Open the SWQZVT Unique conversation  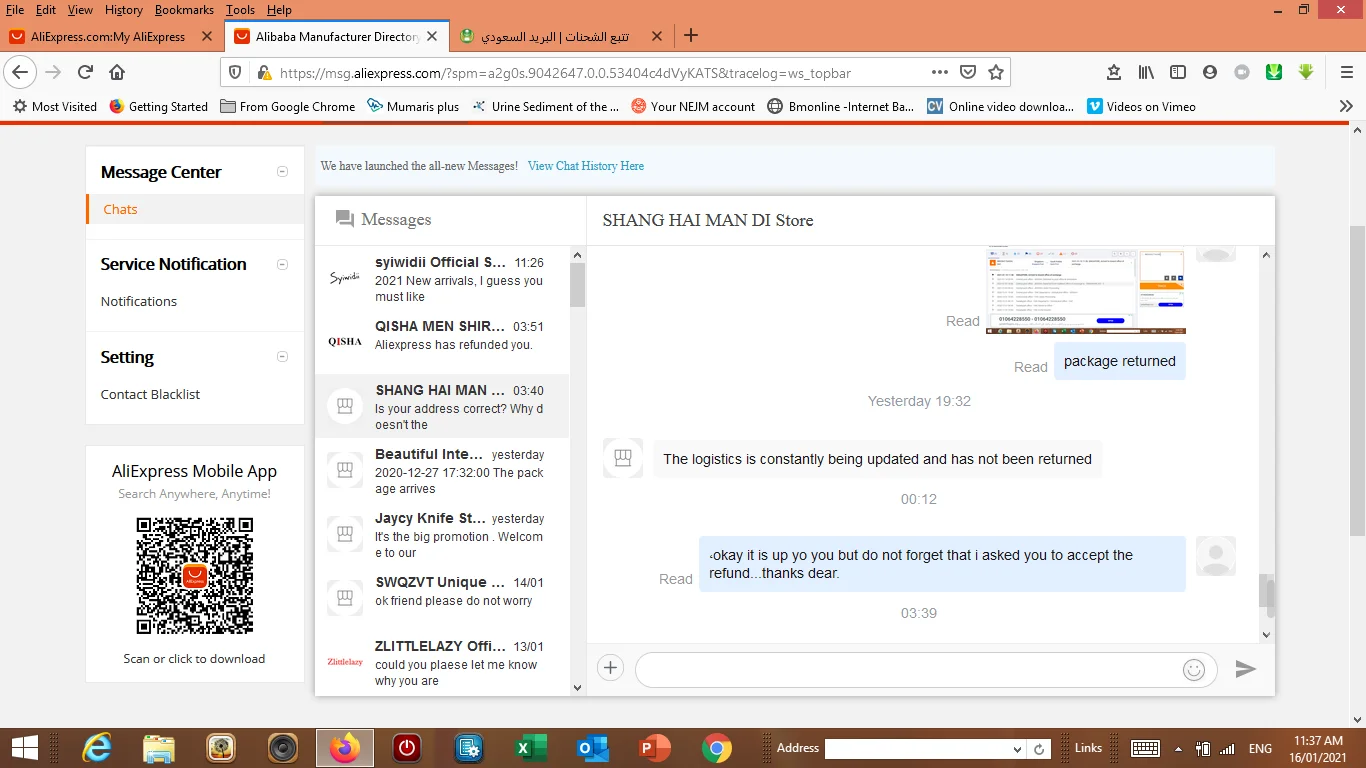442,598
